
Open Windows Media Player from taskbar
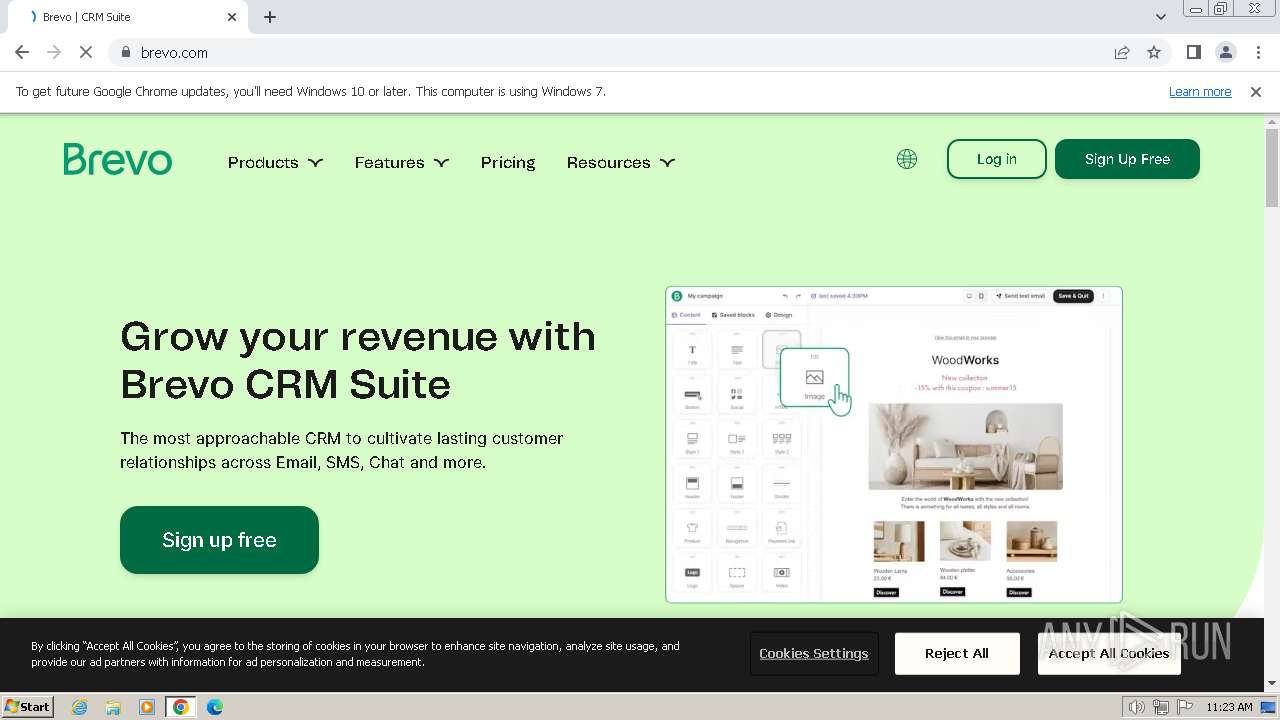[147, 707]
